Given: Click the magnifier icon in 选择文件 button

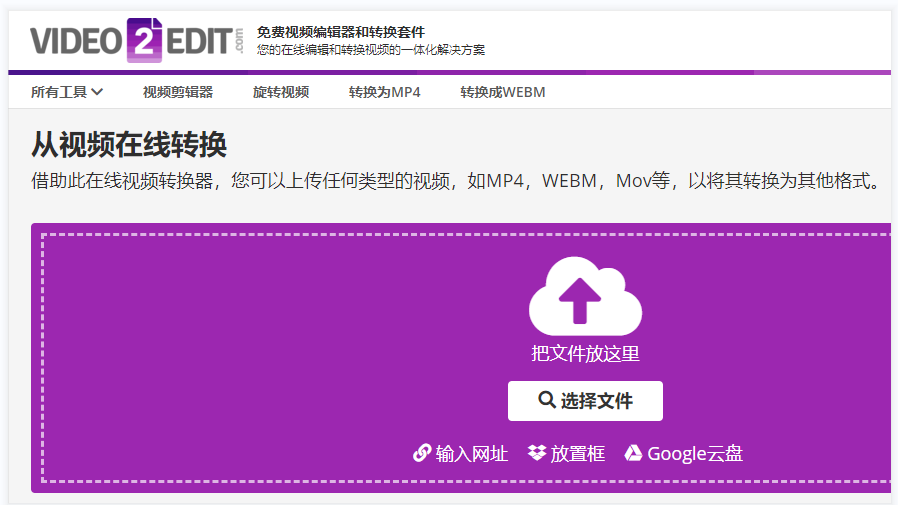Looking at the screenshot, I should point(547,400).
